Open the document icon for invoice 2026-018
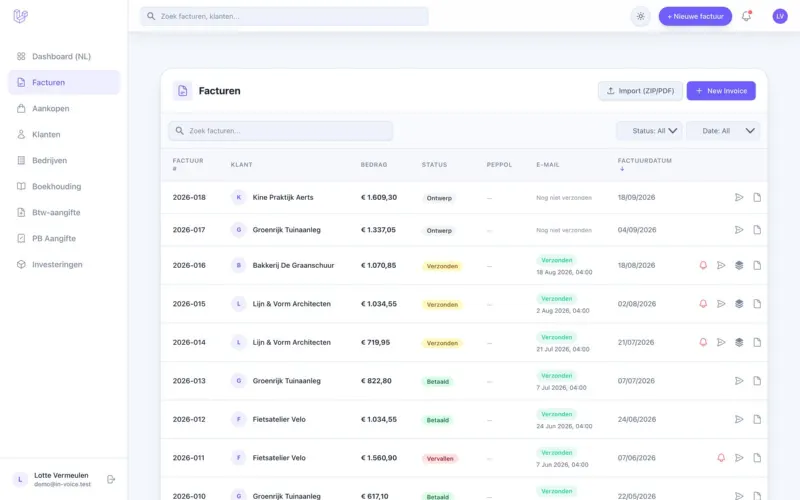 757,197
